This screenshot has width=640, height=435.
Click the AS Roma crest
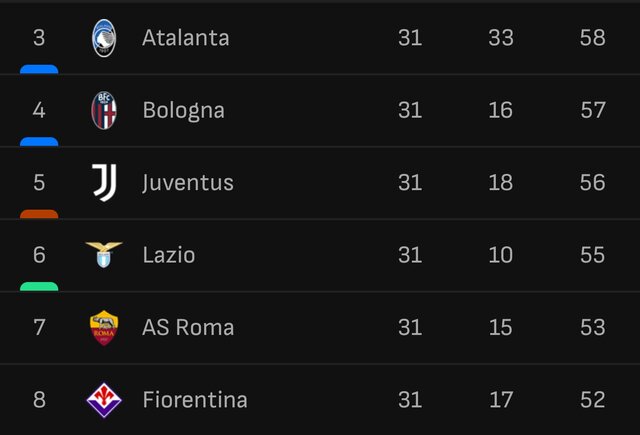104,328
